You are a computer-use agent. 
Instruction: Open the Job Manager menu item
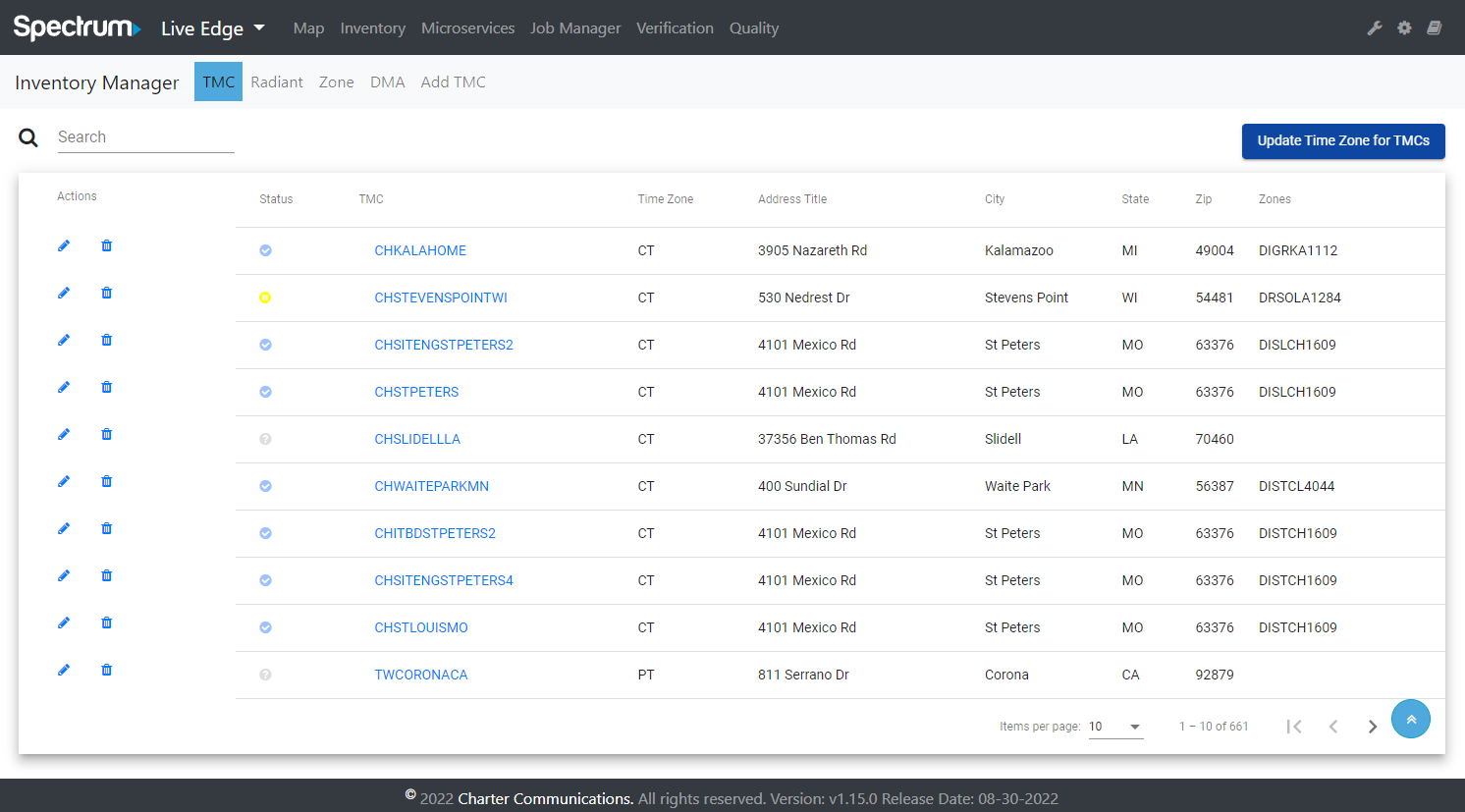575,28
